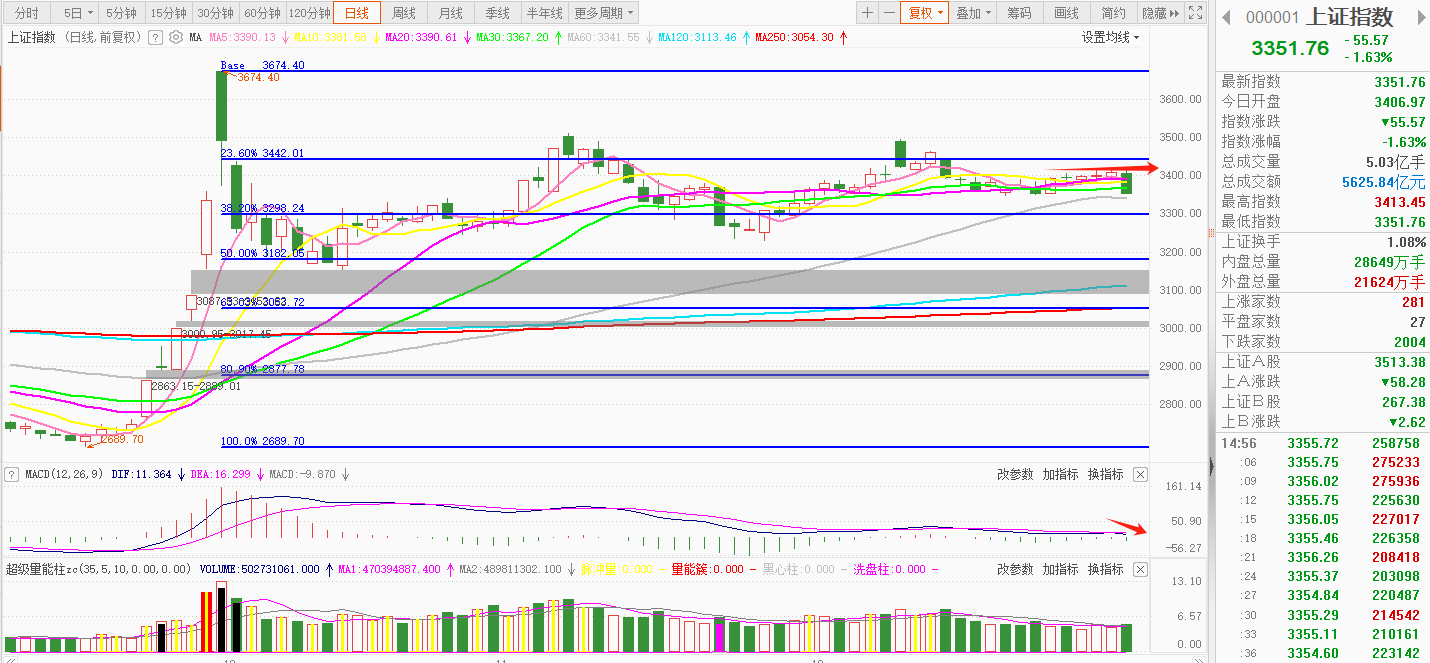Select the MA10 legend value
Image resolution: width=1430 pixels, height=663 pixels.
(x=331, y=37)
